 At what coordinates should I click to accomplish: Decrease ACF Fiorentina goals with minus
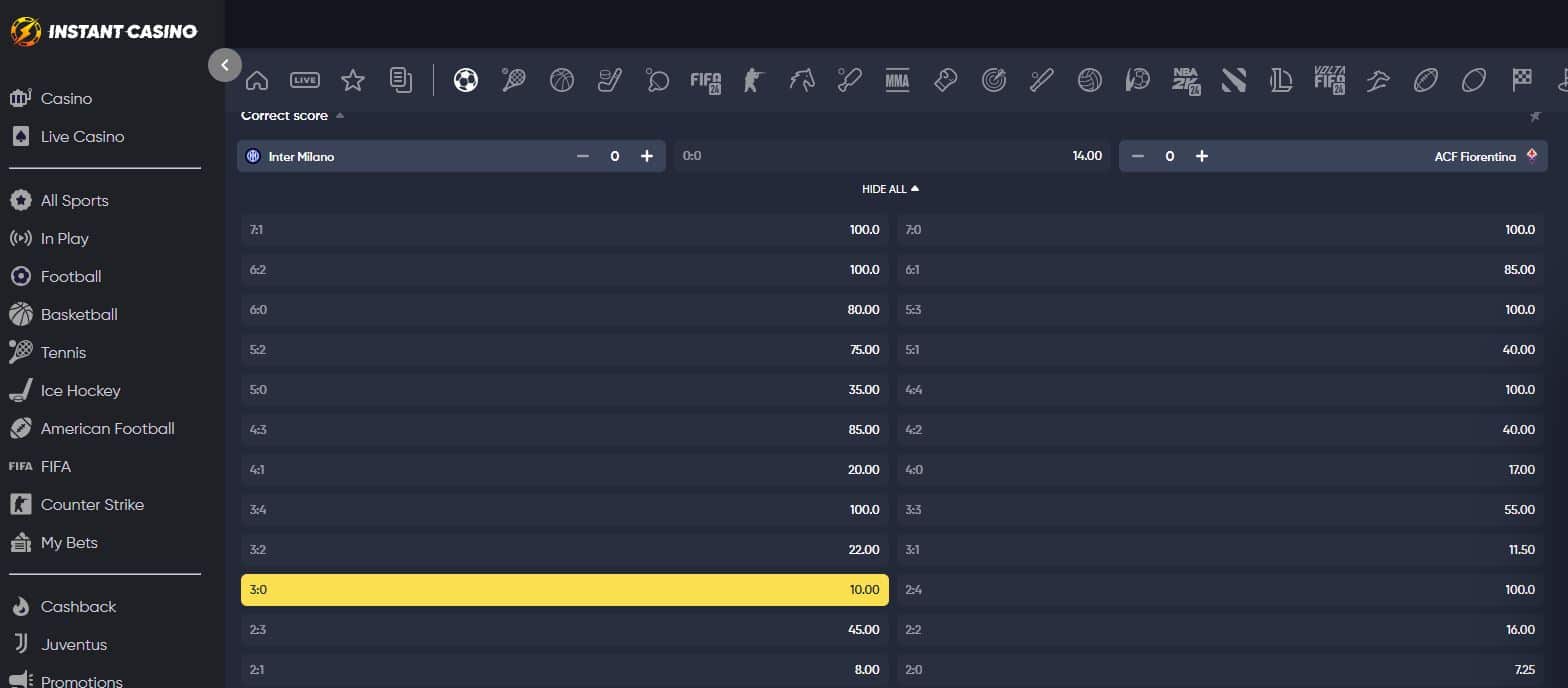(1137, 156)
